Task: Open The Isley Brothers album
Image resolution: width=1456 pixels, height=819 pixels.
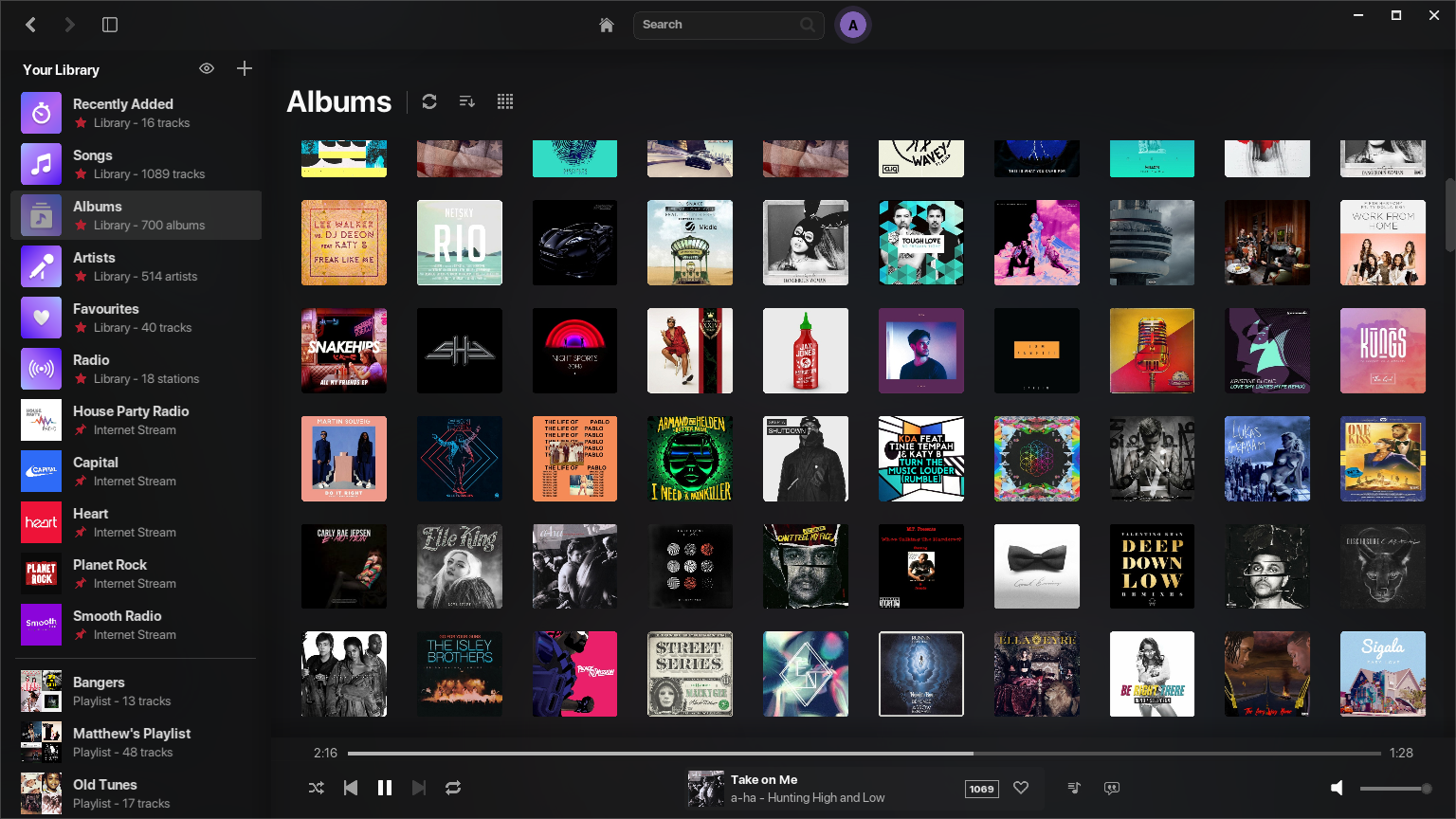Action: (460, 674)
